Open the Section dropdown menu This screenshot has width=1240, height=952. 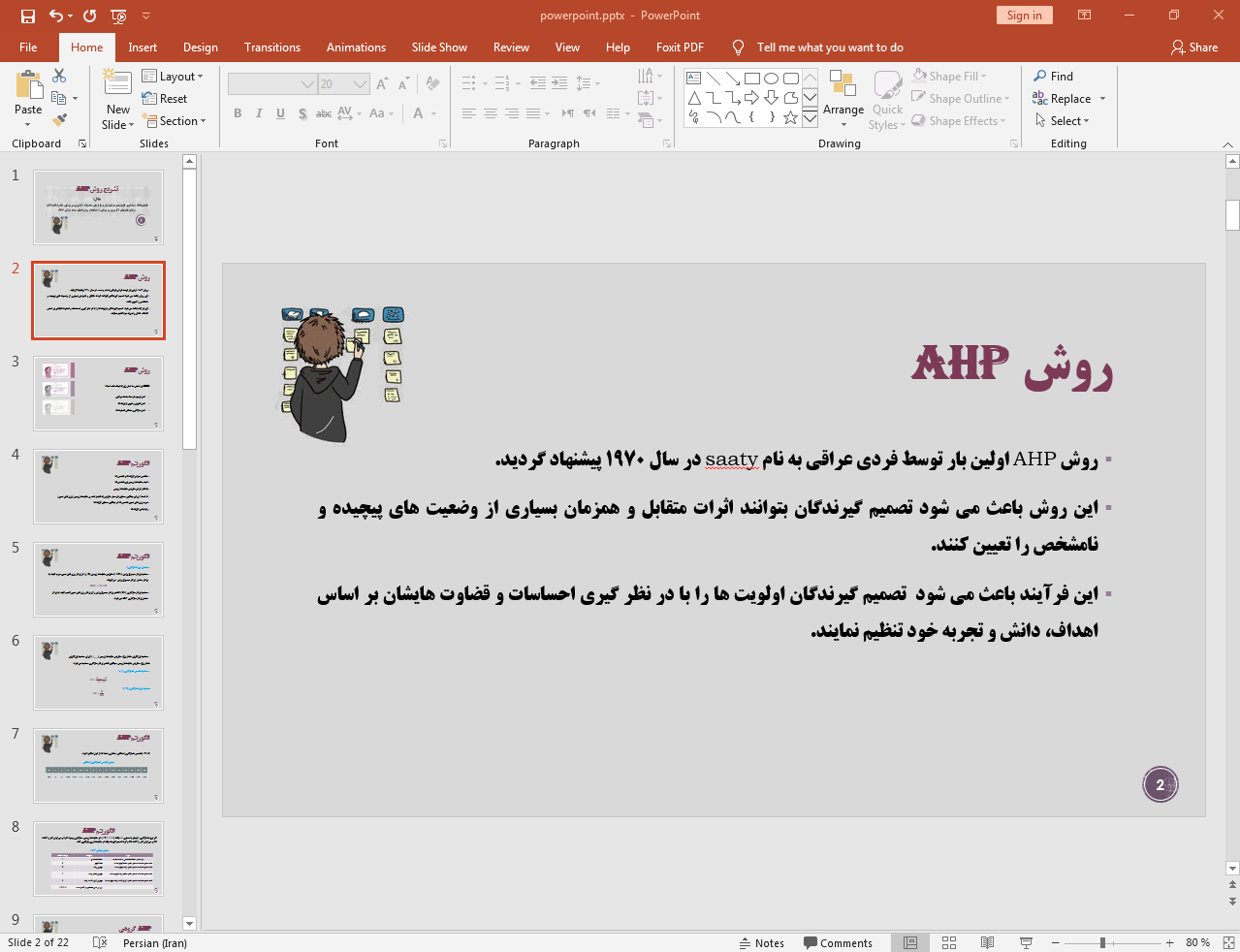(175, 121)
